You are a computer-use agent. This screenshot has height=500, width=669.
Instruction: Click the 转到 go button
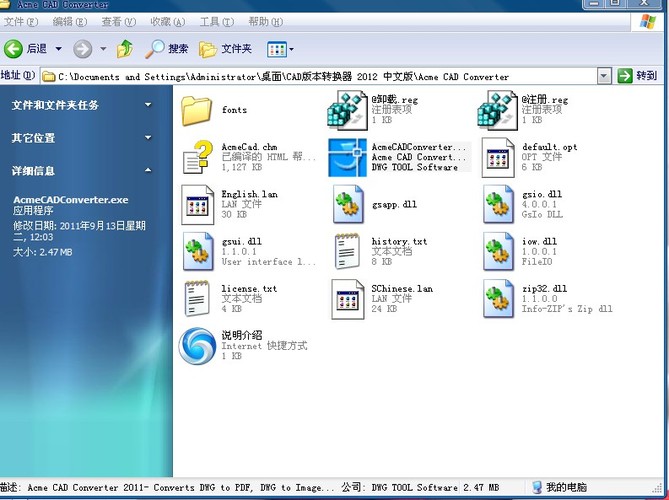[x=637, y=76]
